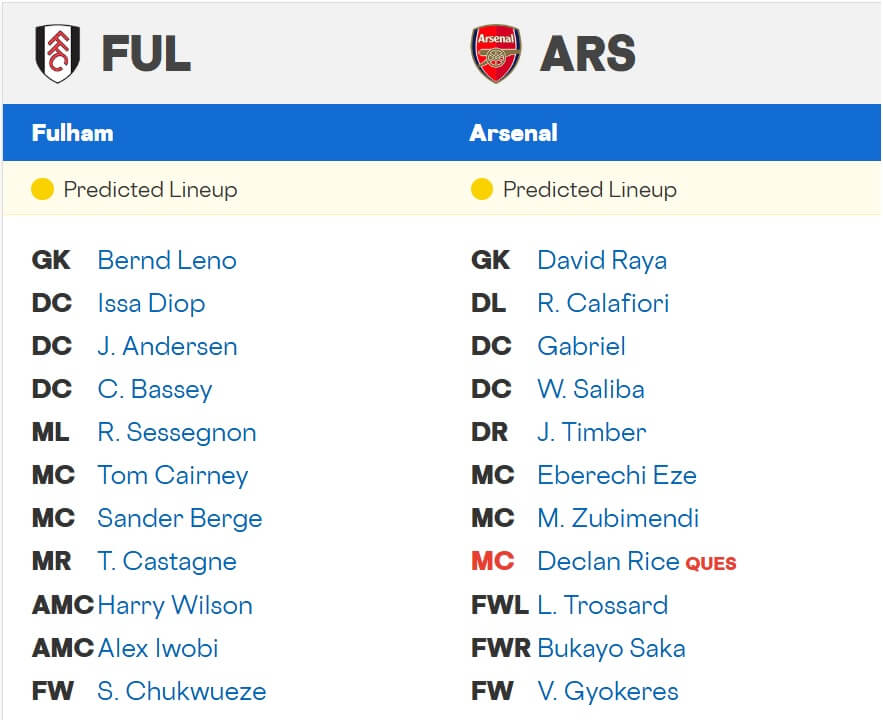This screenshot has width=883, height=720.
Task: Click the Arsenal club crest icon
Action: tap(496, 54)
